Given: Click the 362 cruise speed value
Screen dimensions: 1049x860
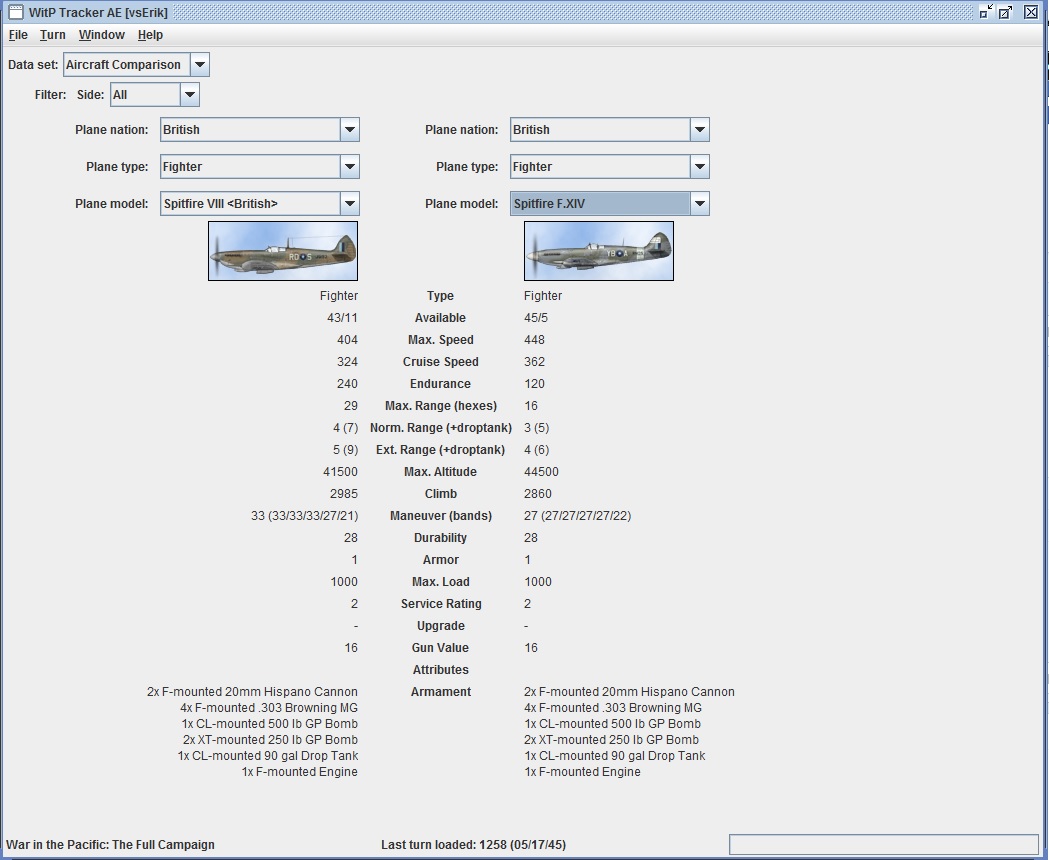Looking at the screenshot, I should click(x=535, y=362).
